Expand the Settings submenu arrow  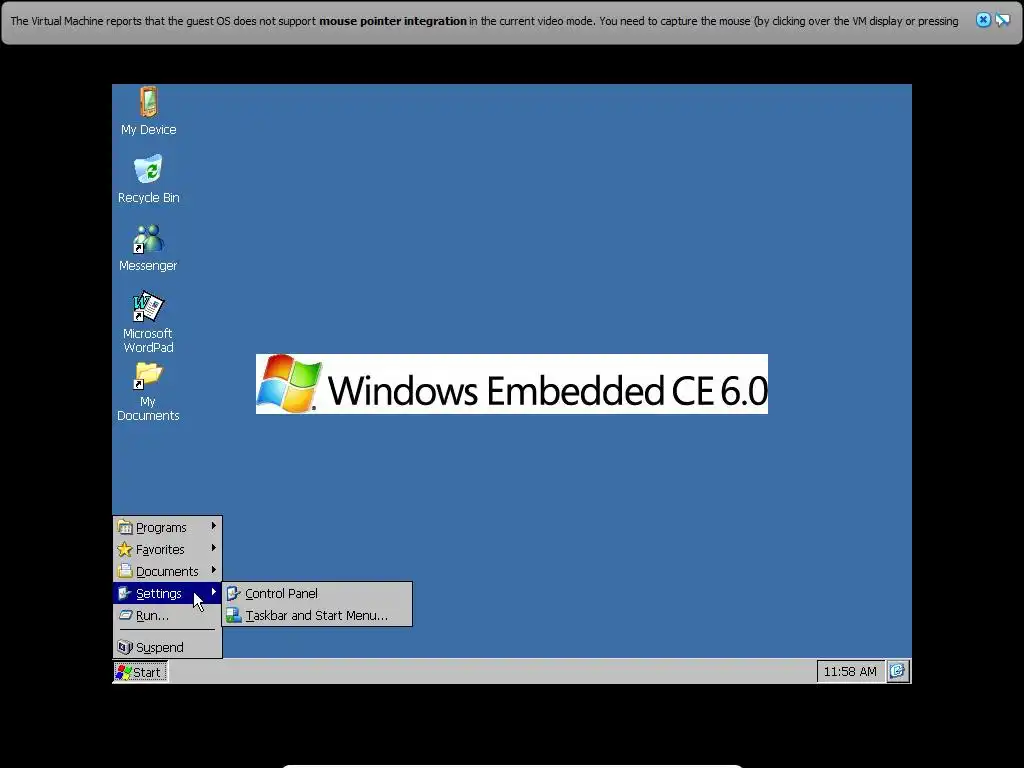pyautogui.click(x=214, y=592)
